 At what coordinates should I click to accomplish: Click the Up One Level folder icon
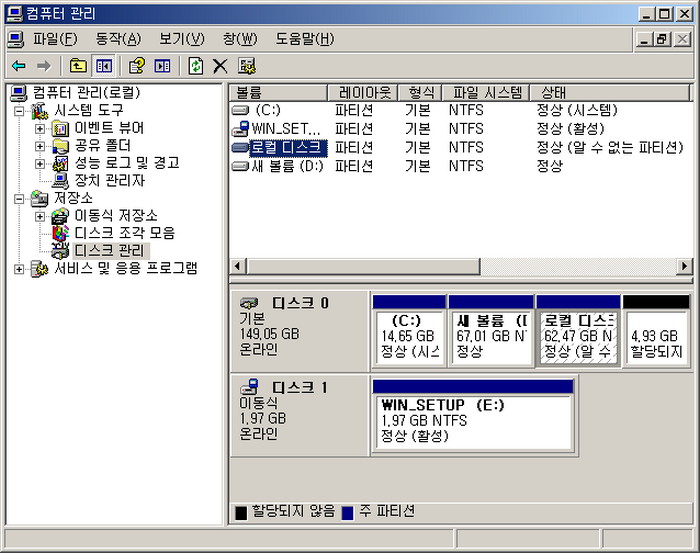tap(77, 66)
